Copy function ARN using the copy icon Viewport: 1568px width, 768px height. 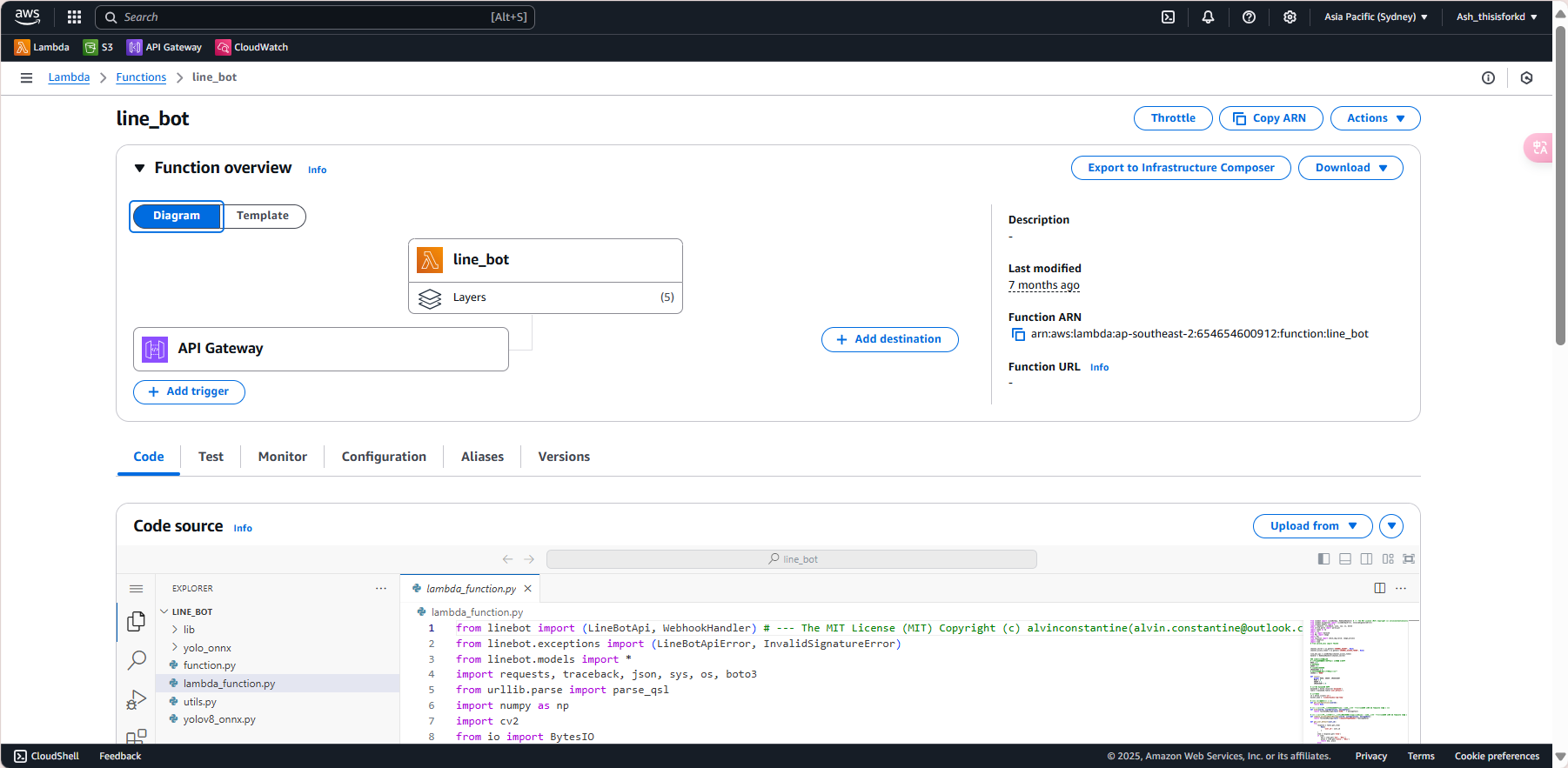(x=1018, y=334)
